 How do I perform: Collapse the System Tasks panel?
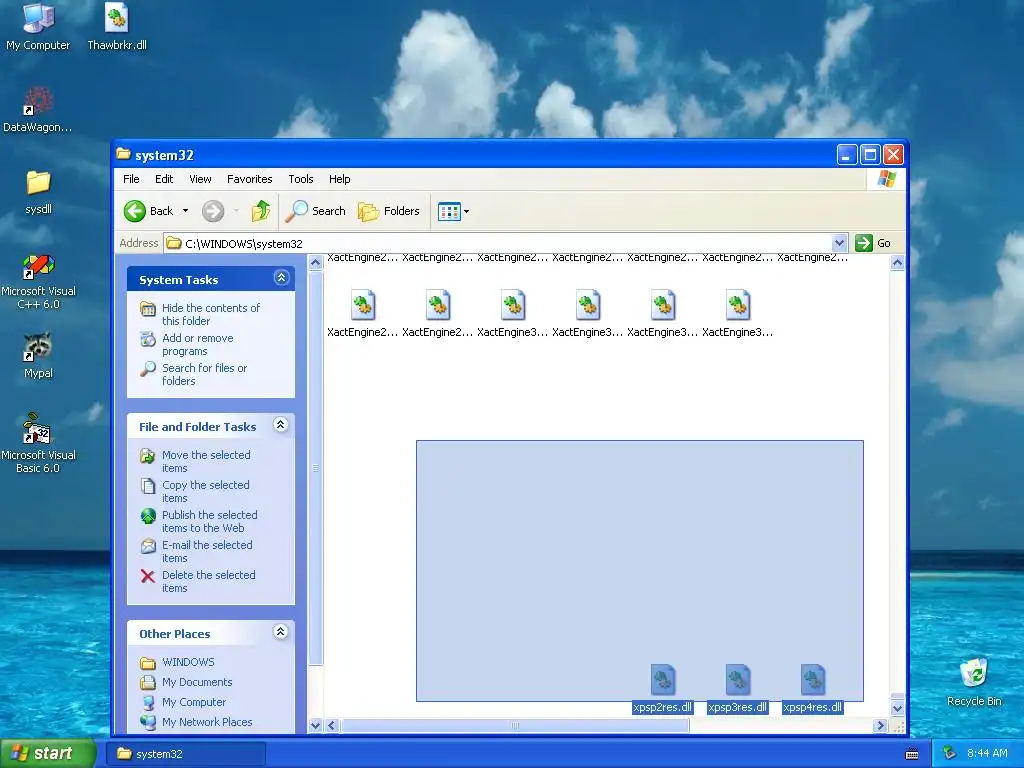[281, 278]
